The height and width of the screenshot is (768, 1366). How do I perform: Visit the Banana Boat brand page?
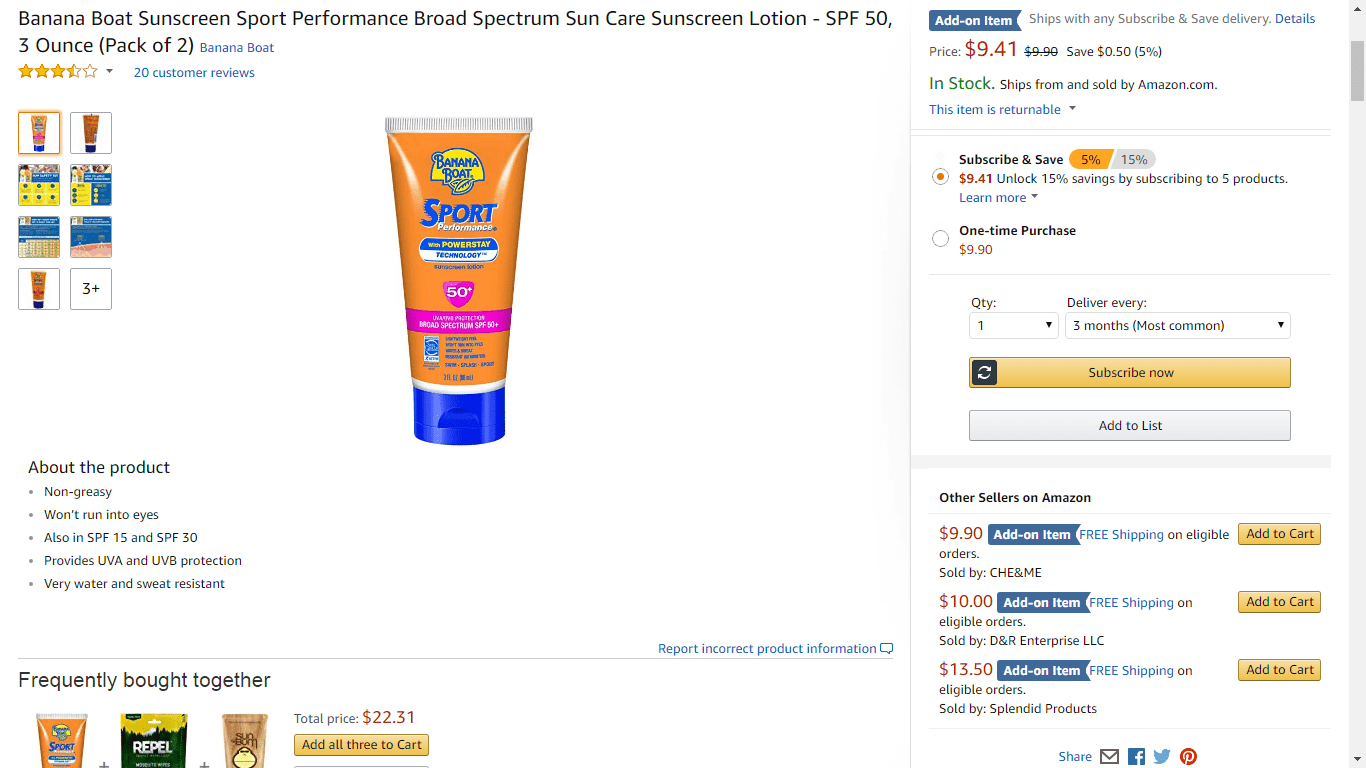236,47
